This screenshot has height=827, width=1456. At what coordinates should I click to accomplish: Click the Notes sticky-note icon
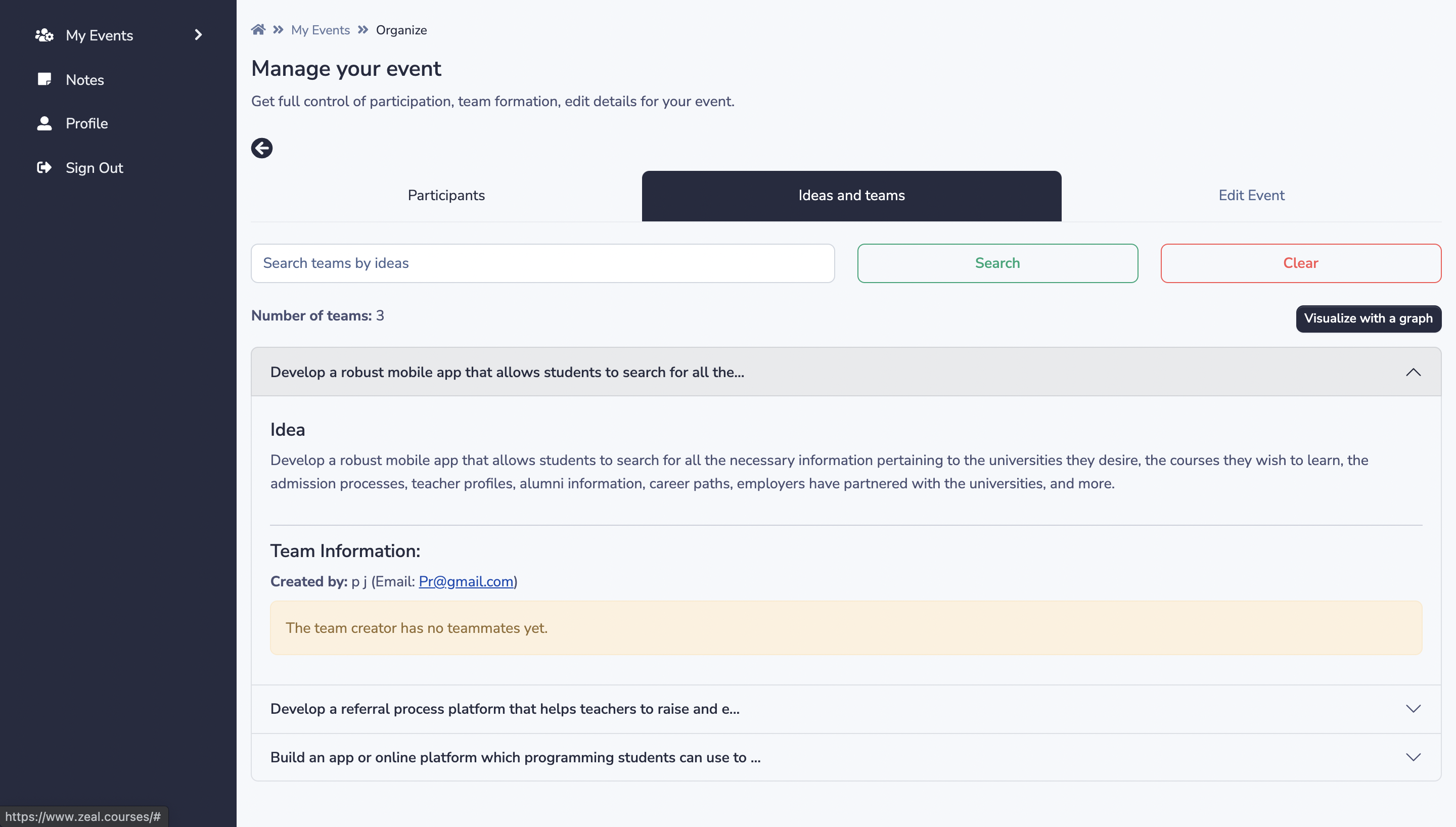click(44, 79)
